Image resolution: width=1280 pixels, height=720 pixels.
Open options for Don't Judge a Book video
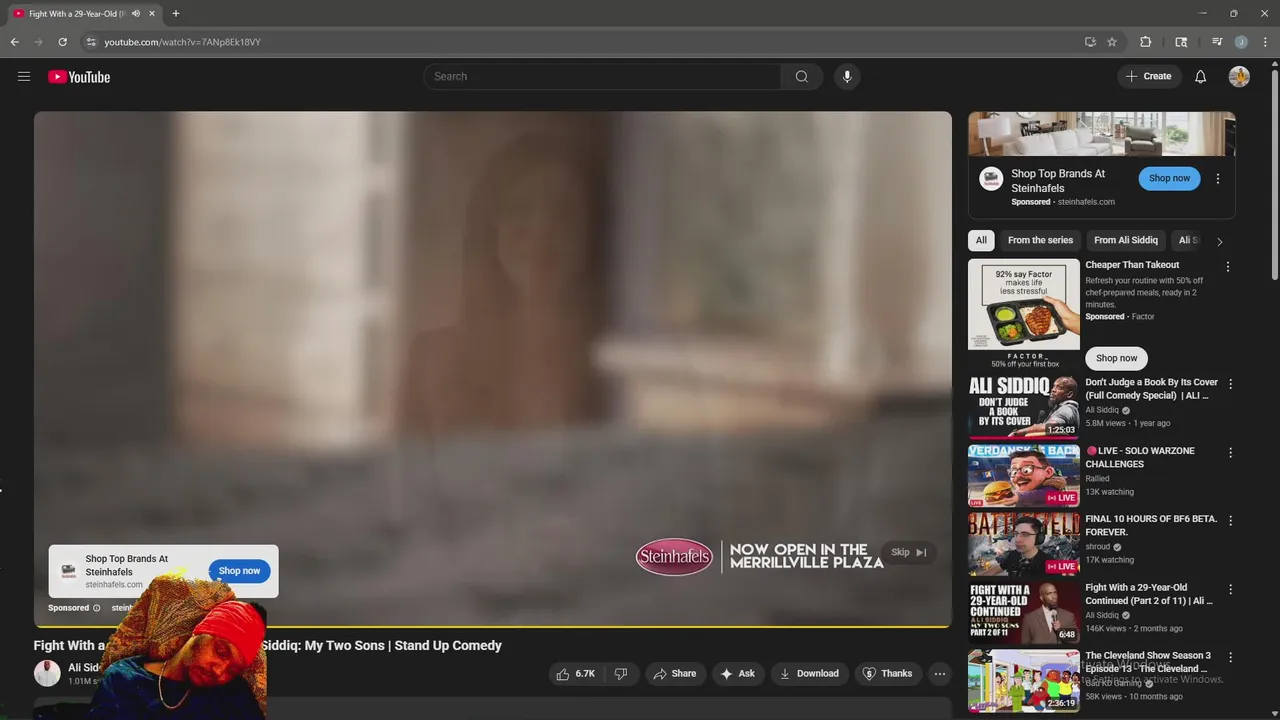(x=1231, y=384)
